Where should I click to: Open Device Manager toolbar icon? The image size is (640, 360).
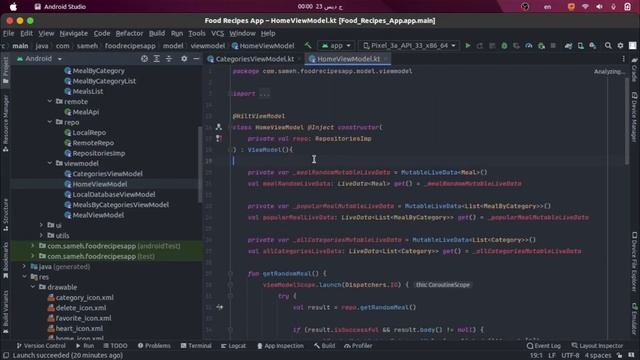click(x=580, y=46)
